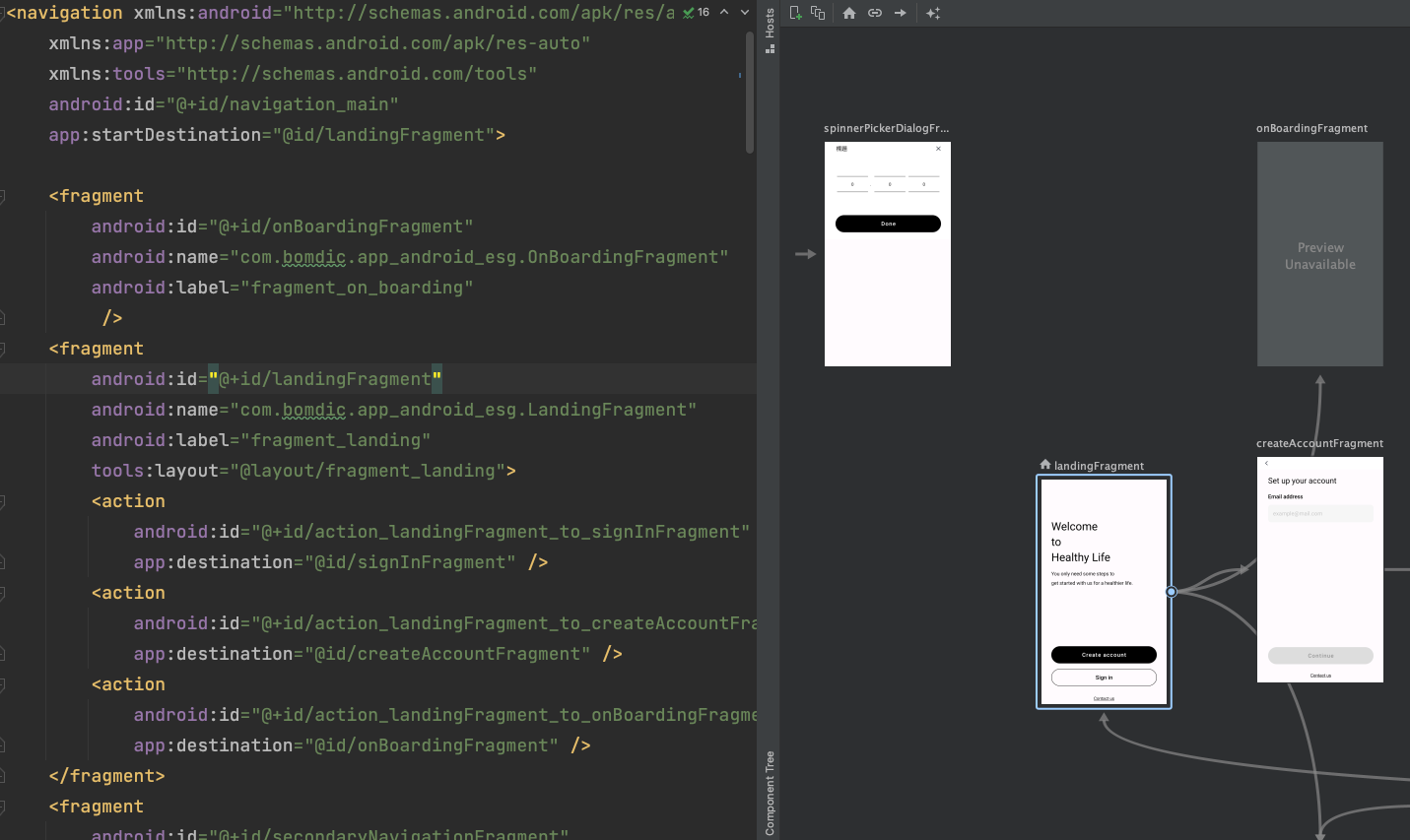Click highlighted "@+id/landingFragment" id value

point(325,379)
